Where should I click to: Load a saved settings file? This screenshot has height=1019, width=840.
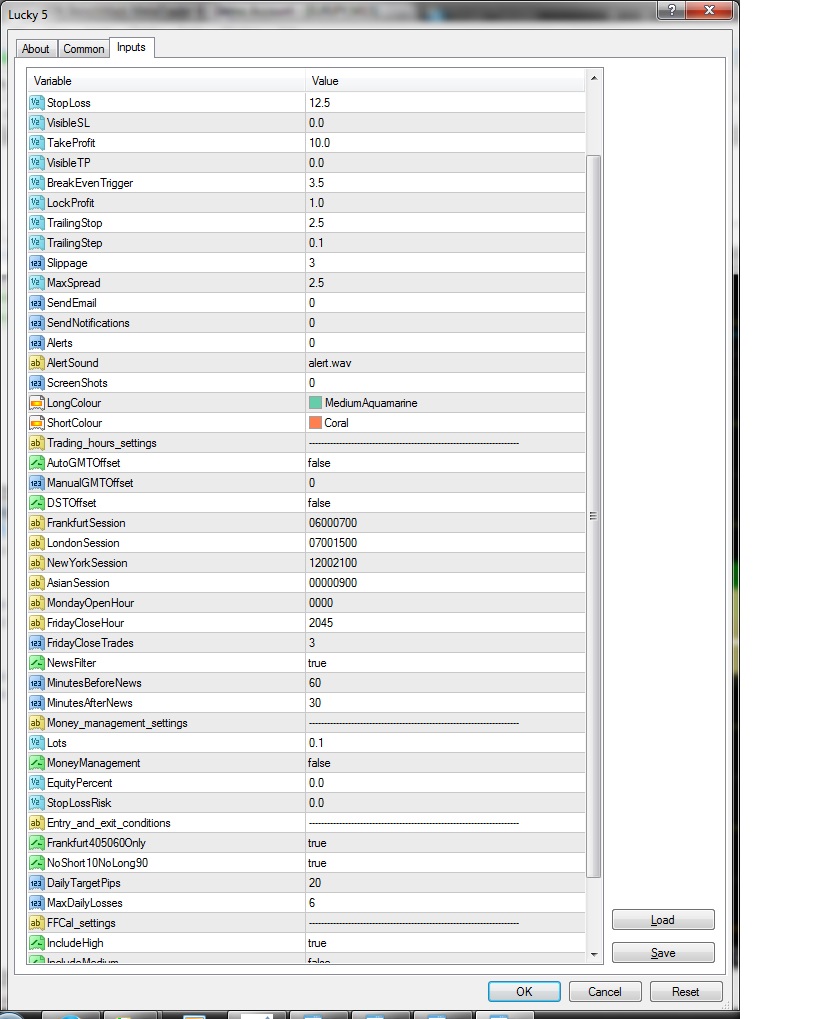(663, 920)
